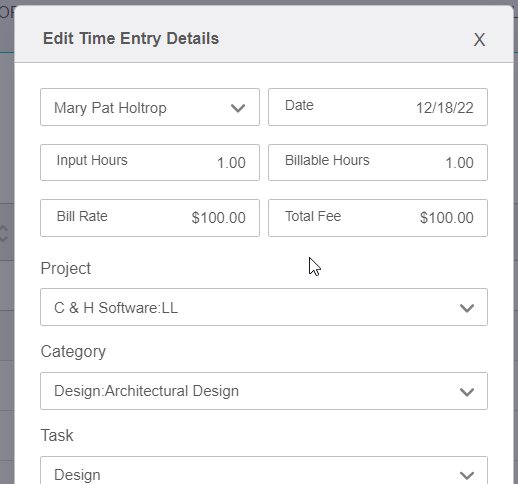Click the chevron arrow in Project dropdown
Viewport: 518px width, 484px height.
tap(467, 308)
